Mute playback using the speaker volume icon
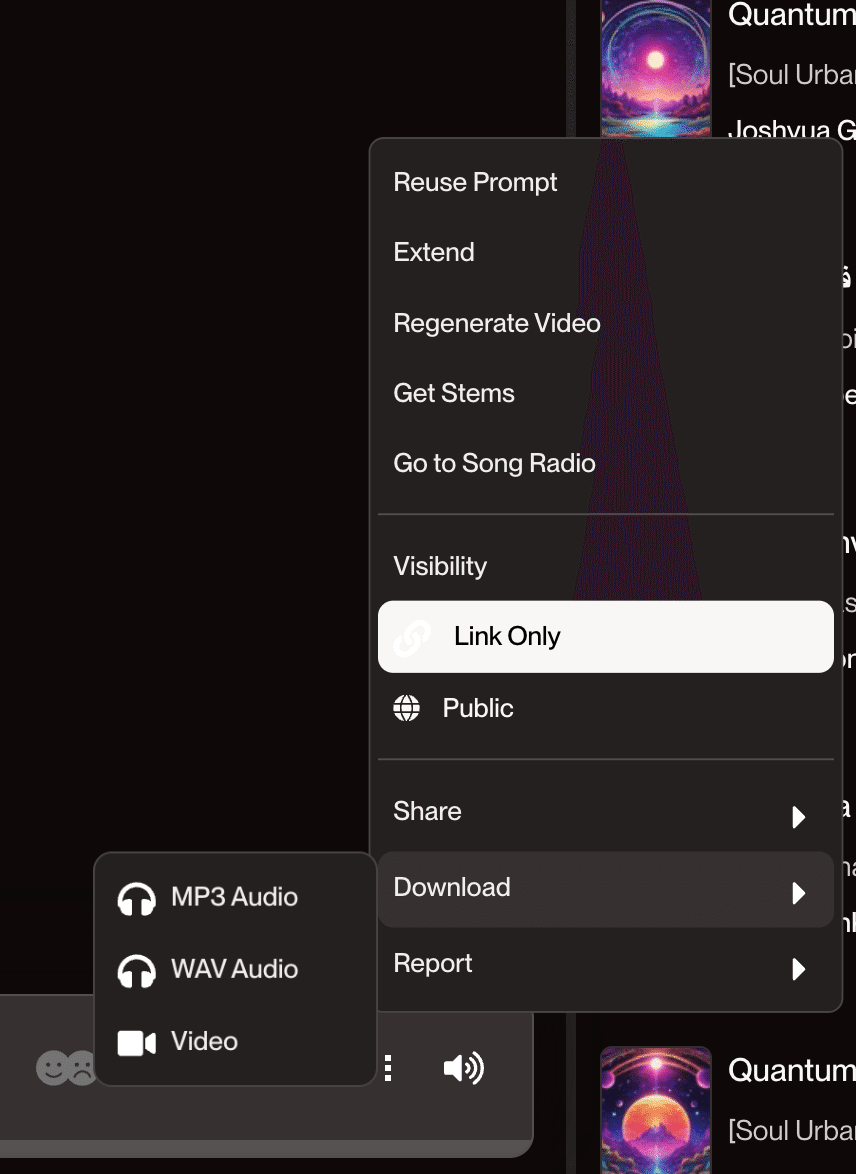856x1174 pixels. click(464, 1068)
